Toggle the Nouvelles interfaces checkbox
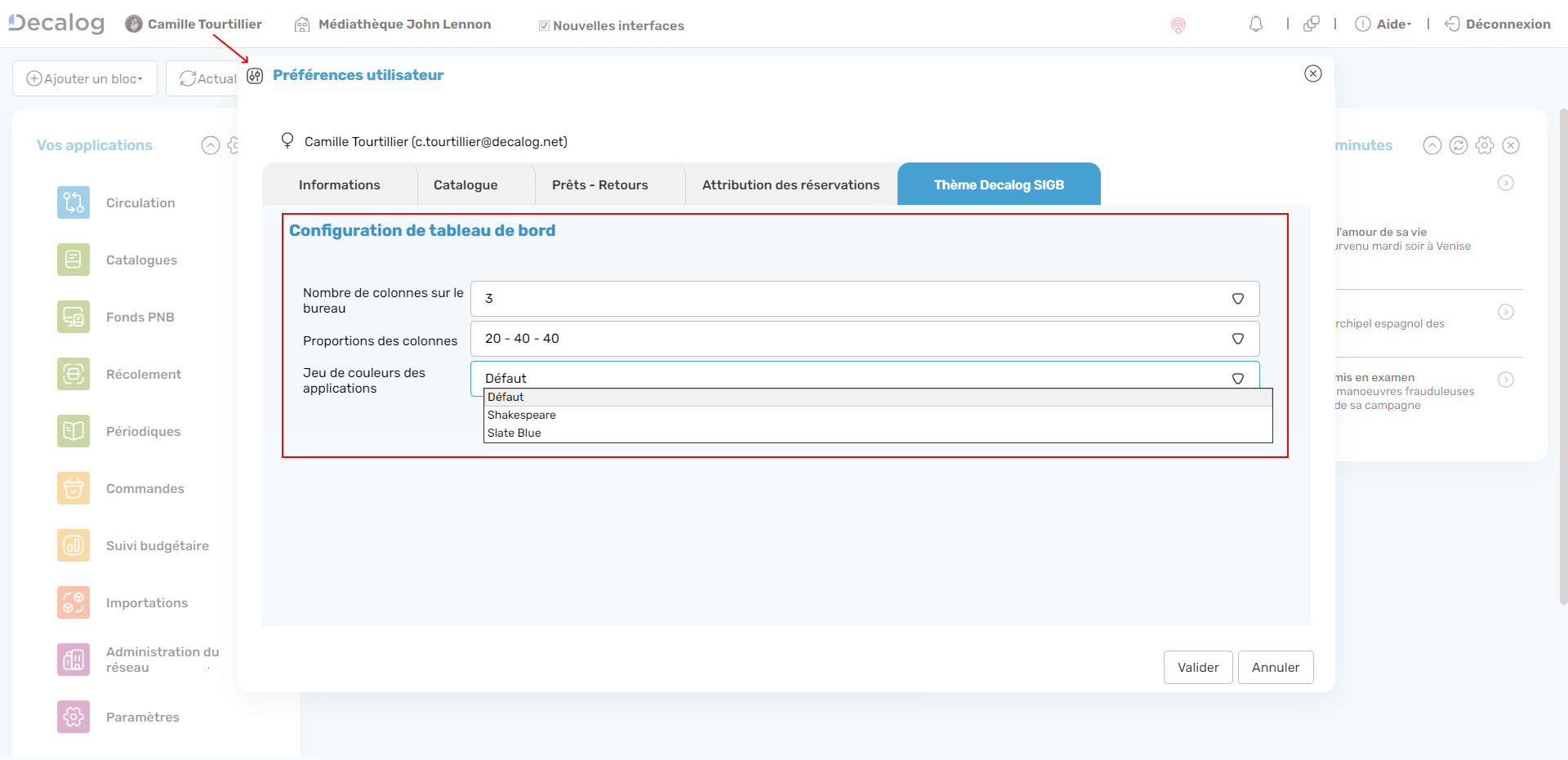Viewport: 1568px width, 760px height. tap(544, 26)
